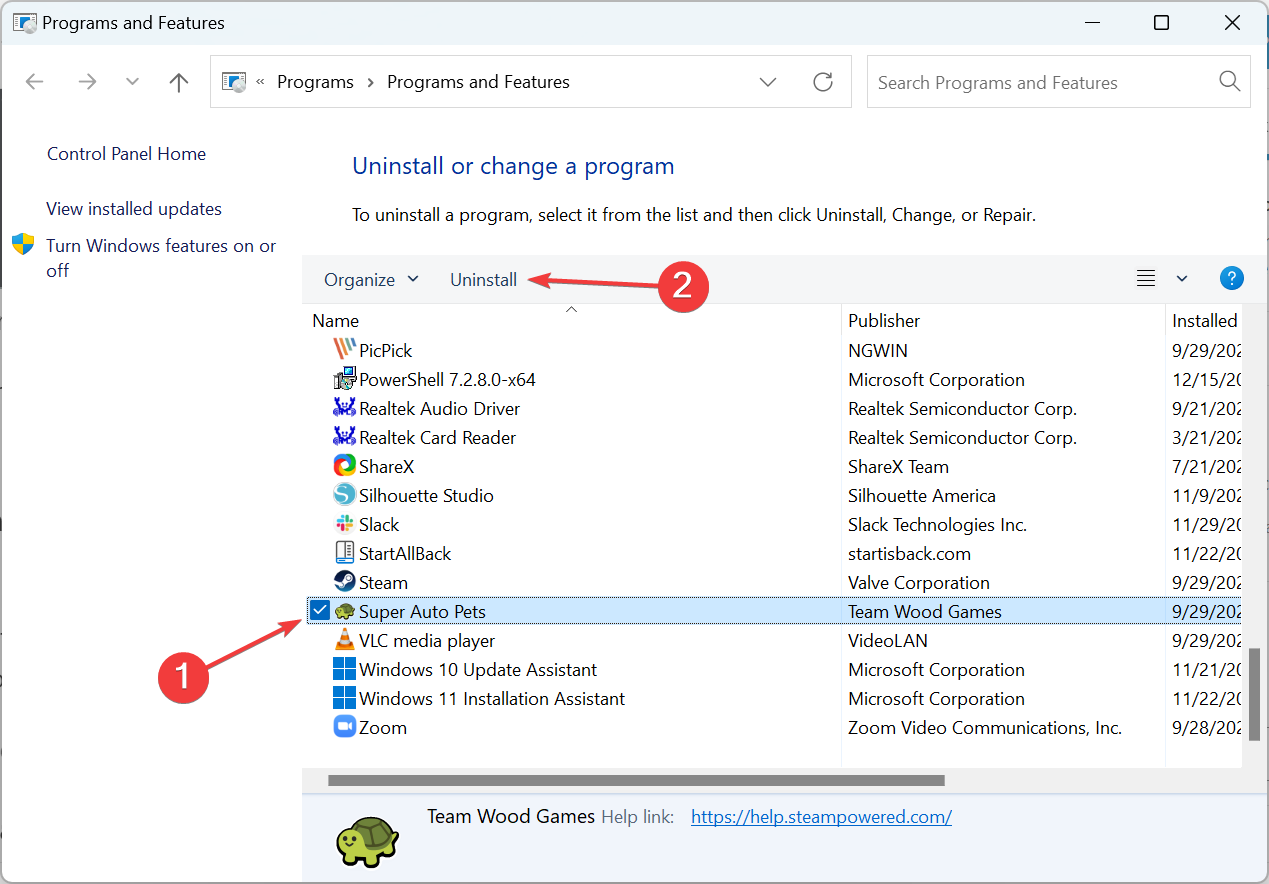Select the Zoom list row name
1269x884 pixels.
pos(383,727)
